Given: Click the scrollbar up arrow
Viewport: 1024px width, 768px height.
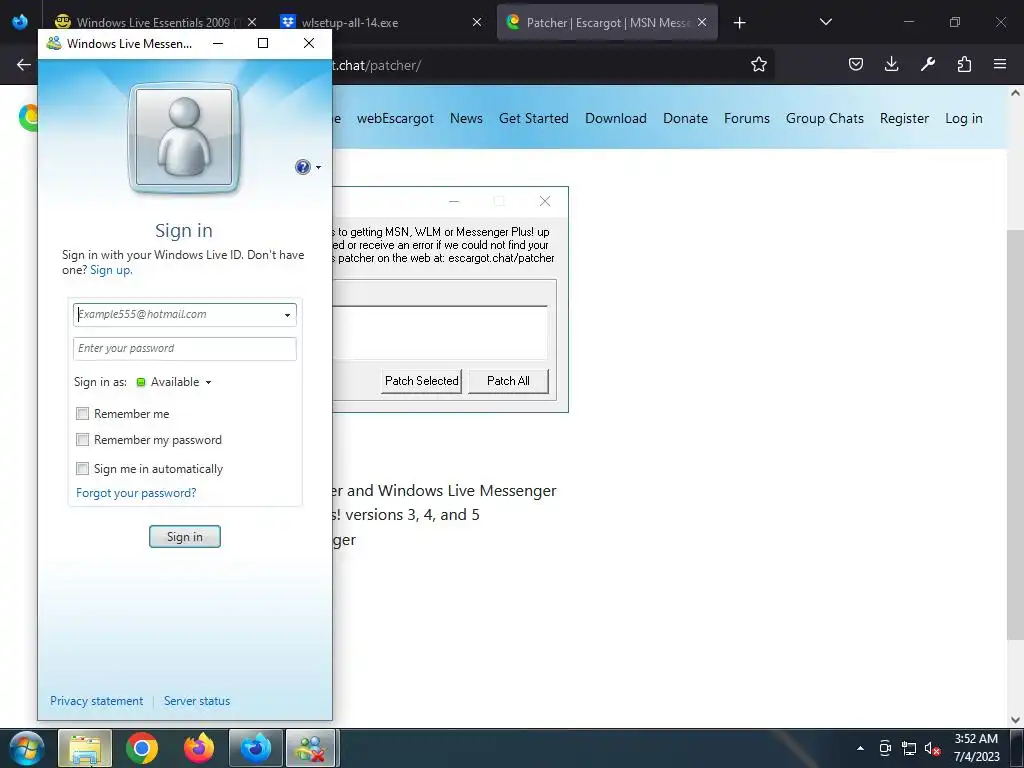Looking at the screenshot, I should (x=1015, y=93).
